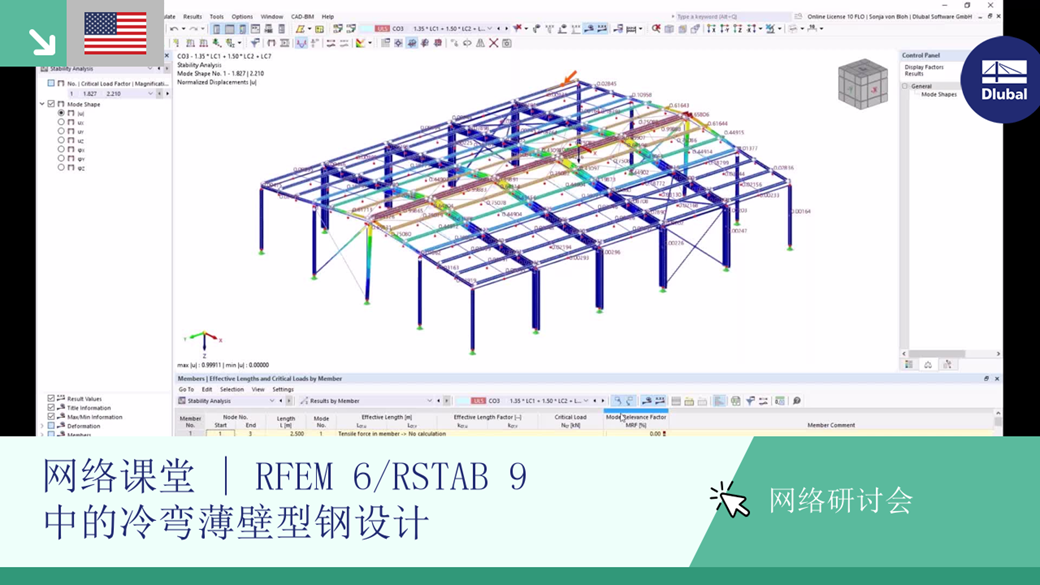Screen dimensions: 1040x585
Task: Click the first icon at Control Panel bottom
Action: pos(909,364)
